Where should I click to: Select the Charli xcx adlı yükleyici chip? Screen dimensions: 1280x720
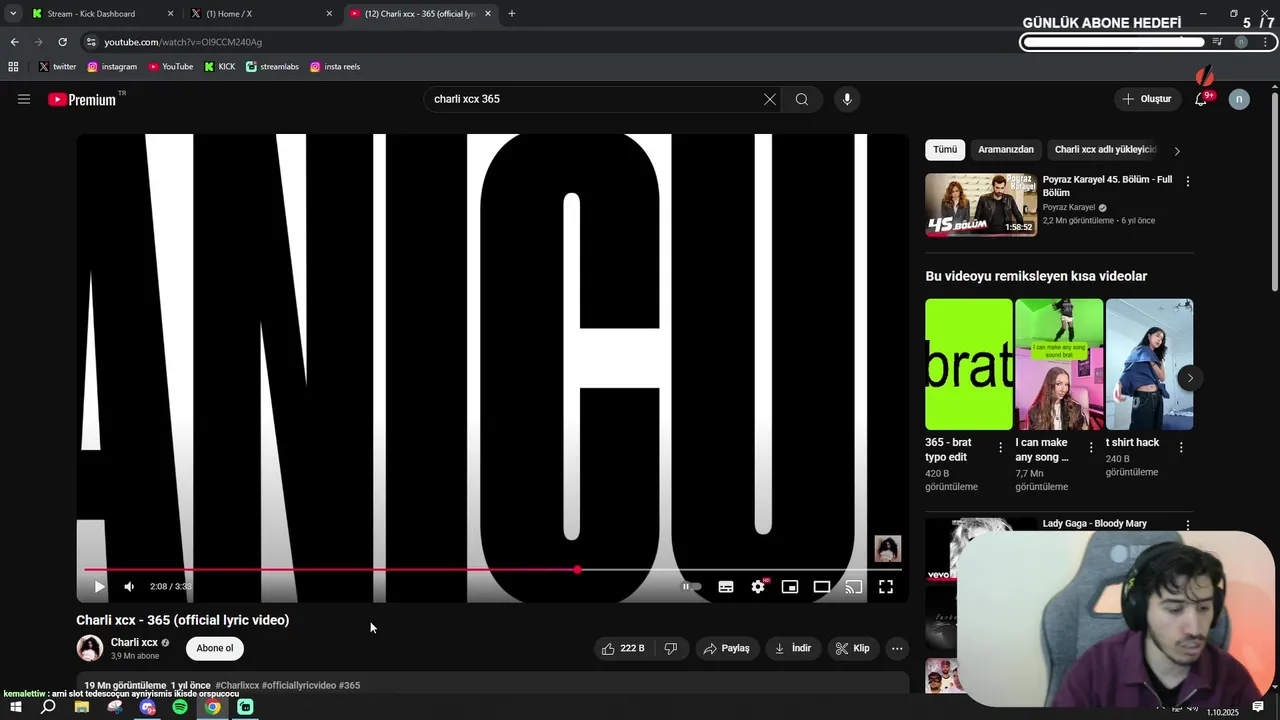(x=1105, y=150)
